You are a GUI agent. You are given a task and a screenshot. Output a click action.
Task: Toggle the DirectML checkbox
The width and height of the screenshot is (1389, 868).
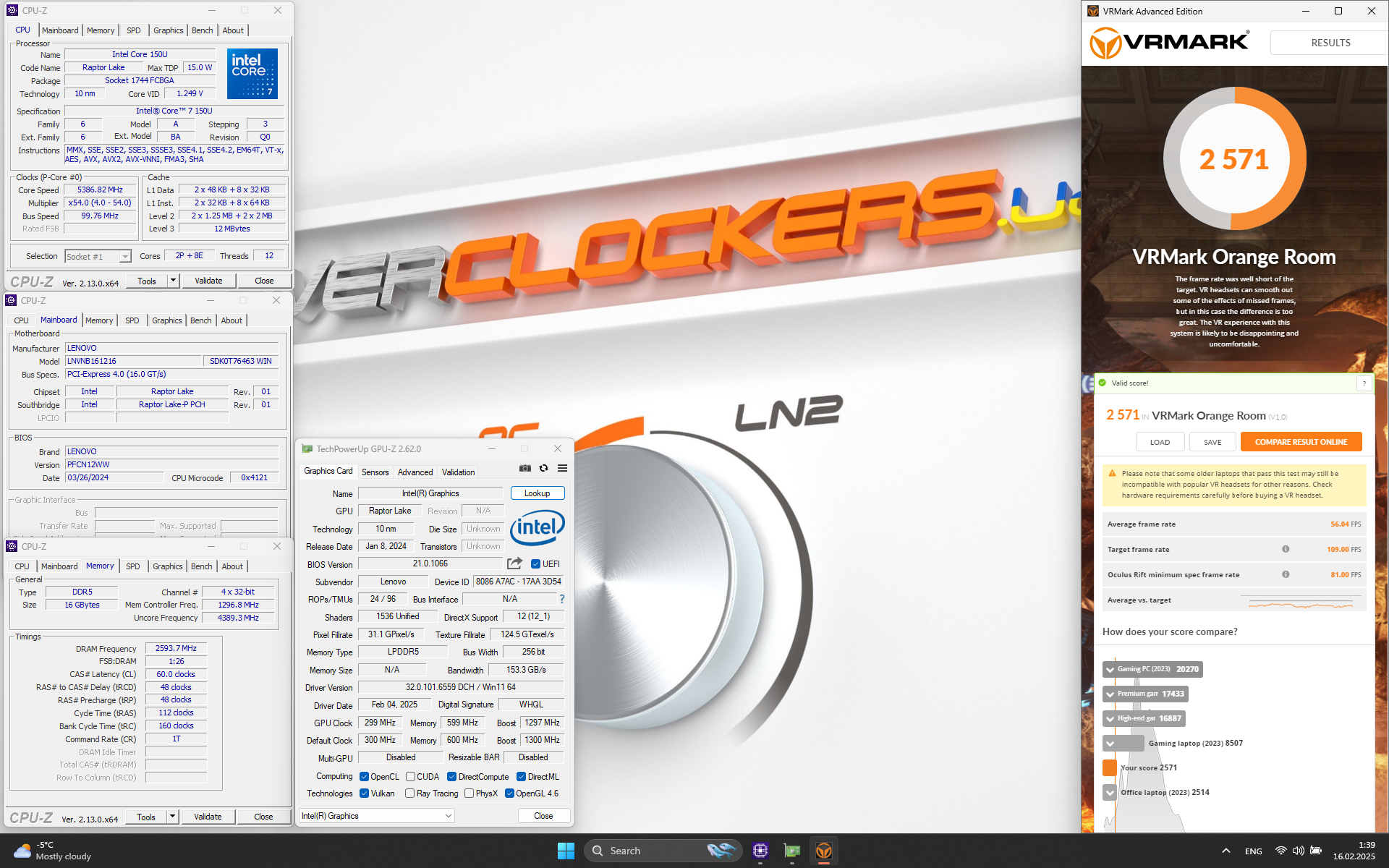pos(521,777)
